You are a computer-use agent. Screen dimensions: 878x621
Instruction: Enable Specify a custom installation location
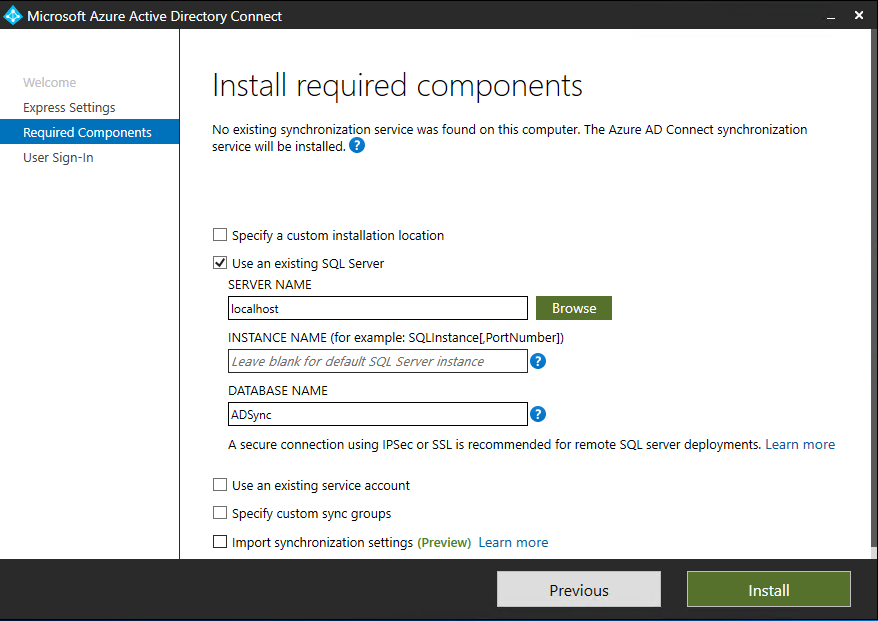click(220, 235)
